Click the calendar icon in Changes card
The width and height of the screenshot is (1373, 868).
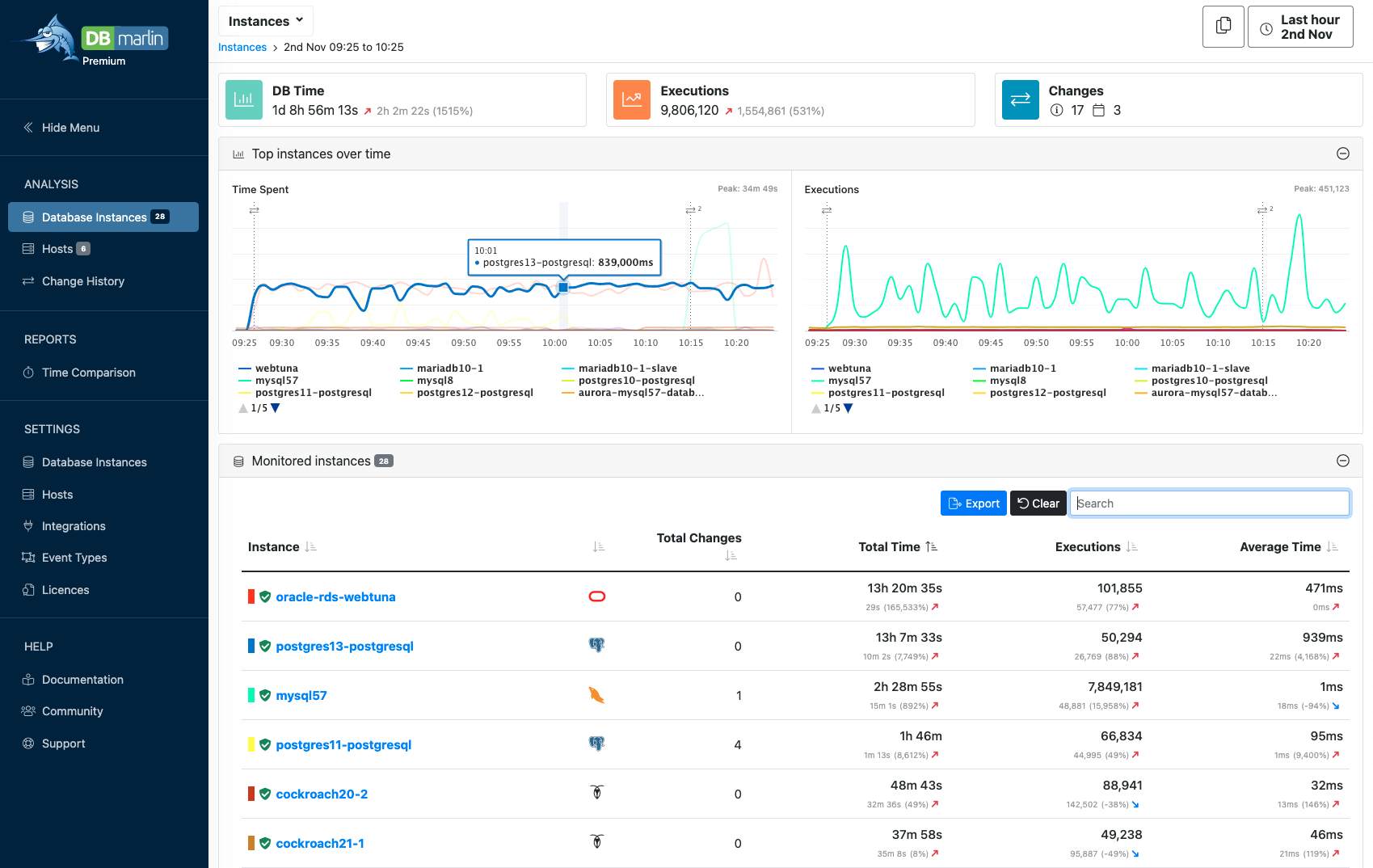[x=1098, y=110]
